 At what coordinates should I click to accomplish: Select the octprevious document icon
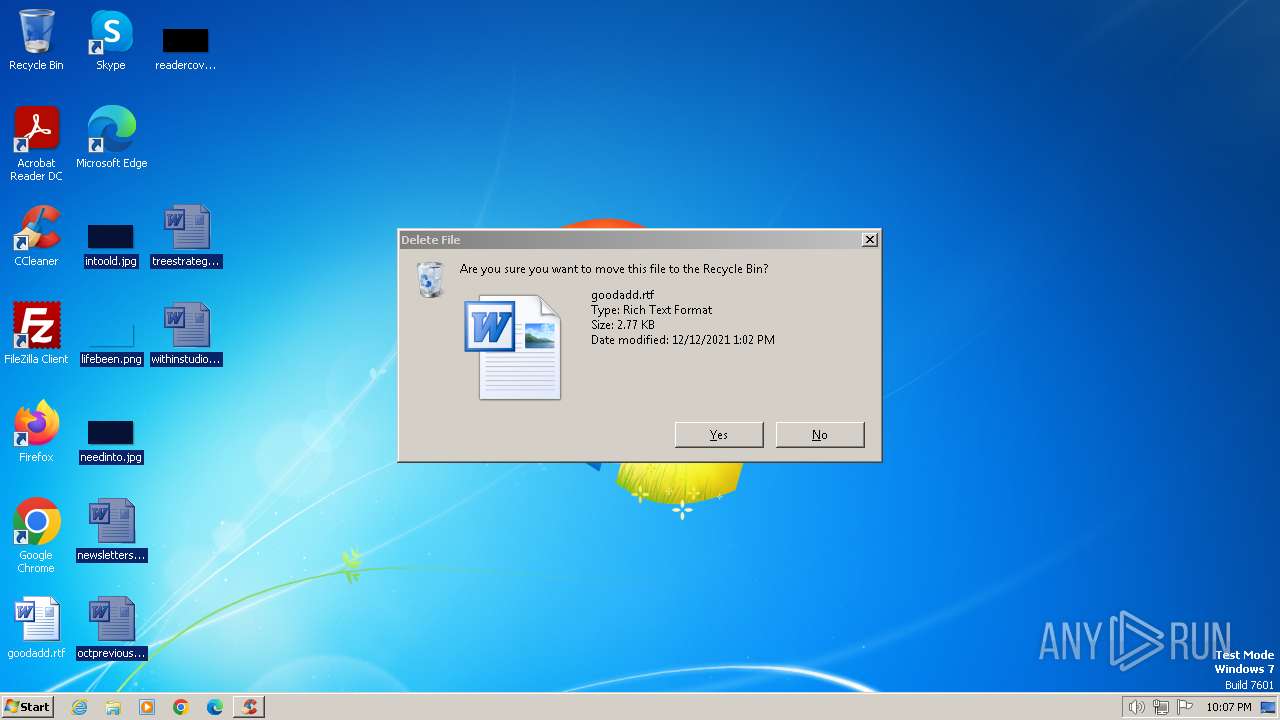(111, 628)
